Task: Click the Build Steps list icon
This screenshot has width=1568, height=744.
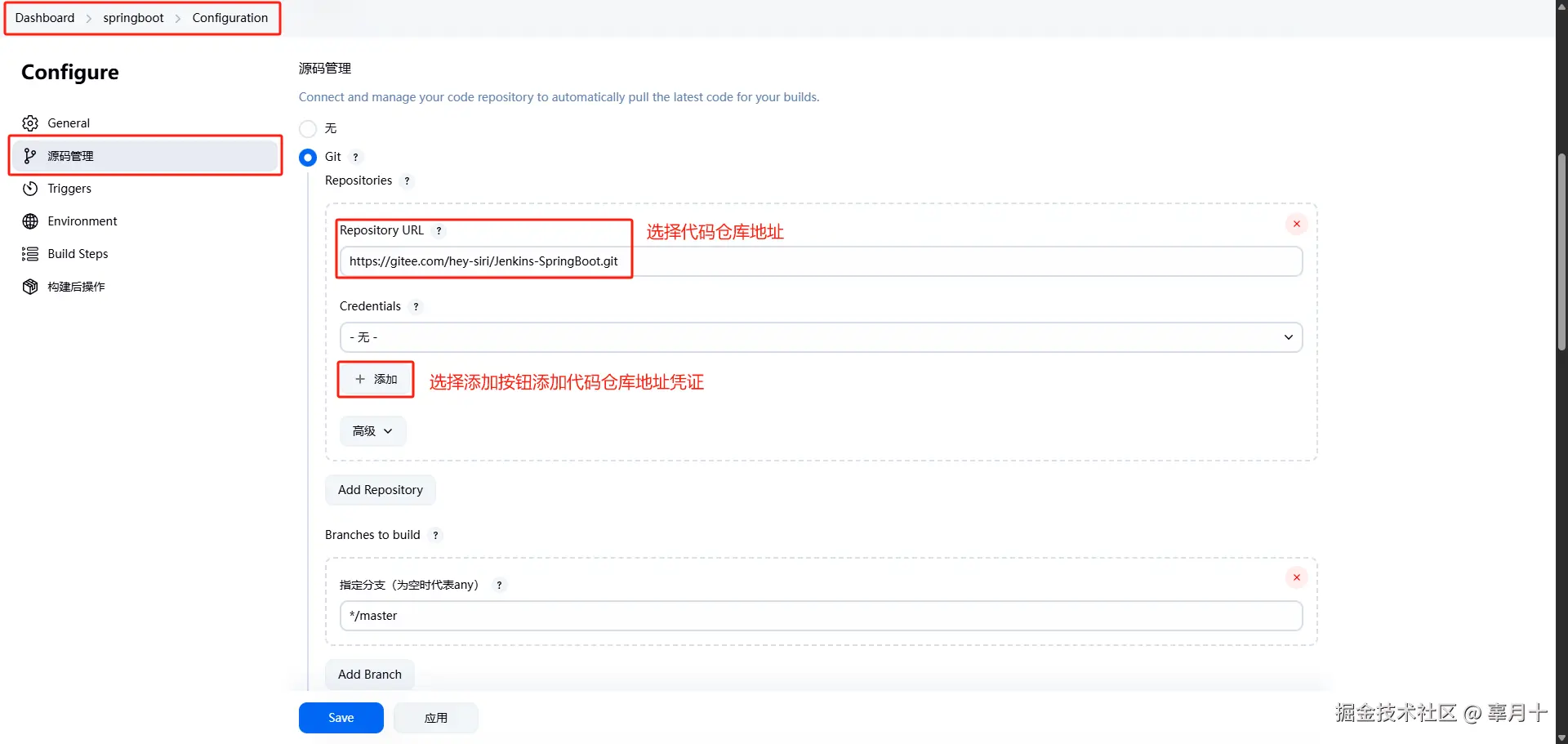Action: (30, 254)
